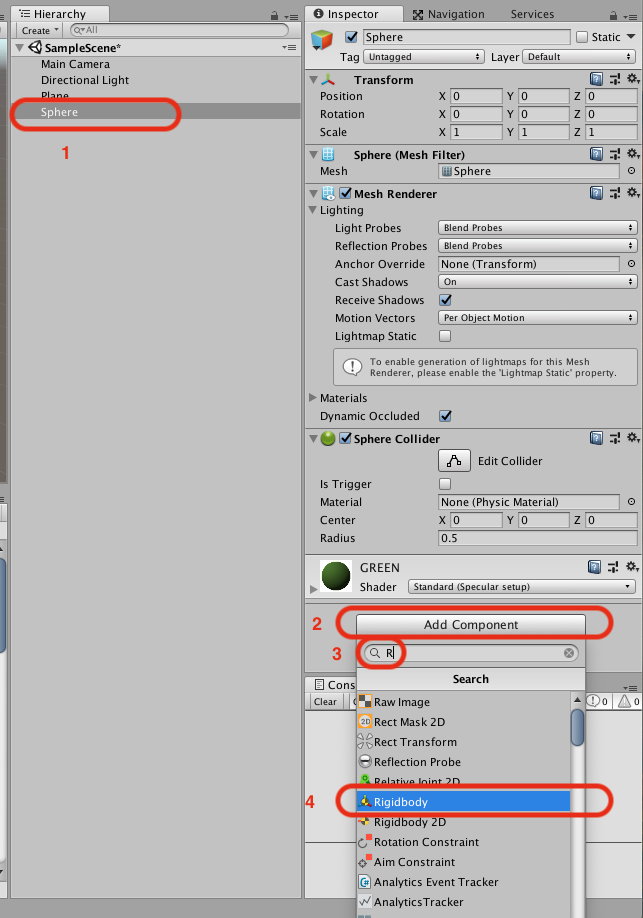Disable the Receive Shadows checkbox
The image size is (643, 918).
click(445, 300)
